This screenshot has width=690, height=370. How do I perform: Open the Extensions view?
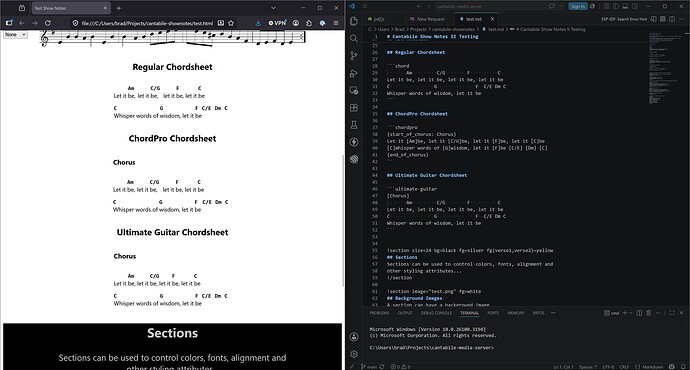354,107
